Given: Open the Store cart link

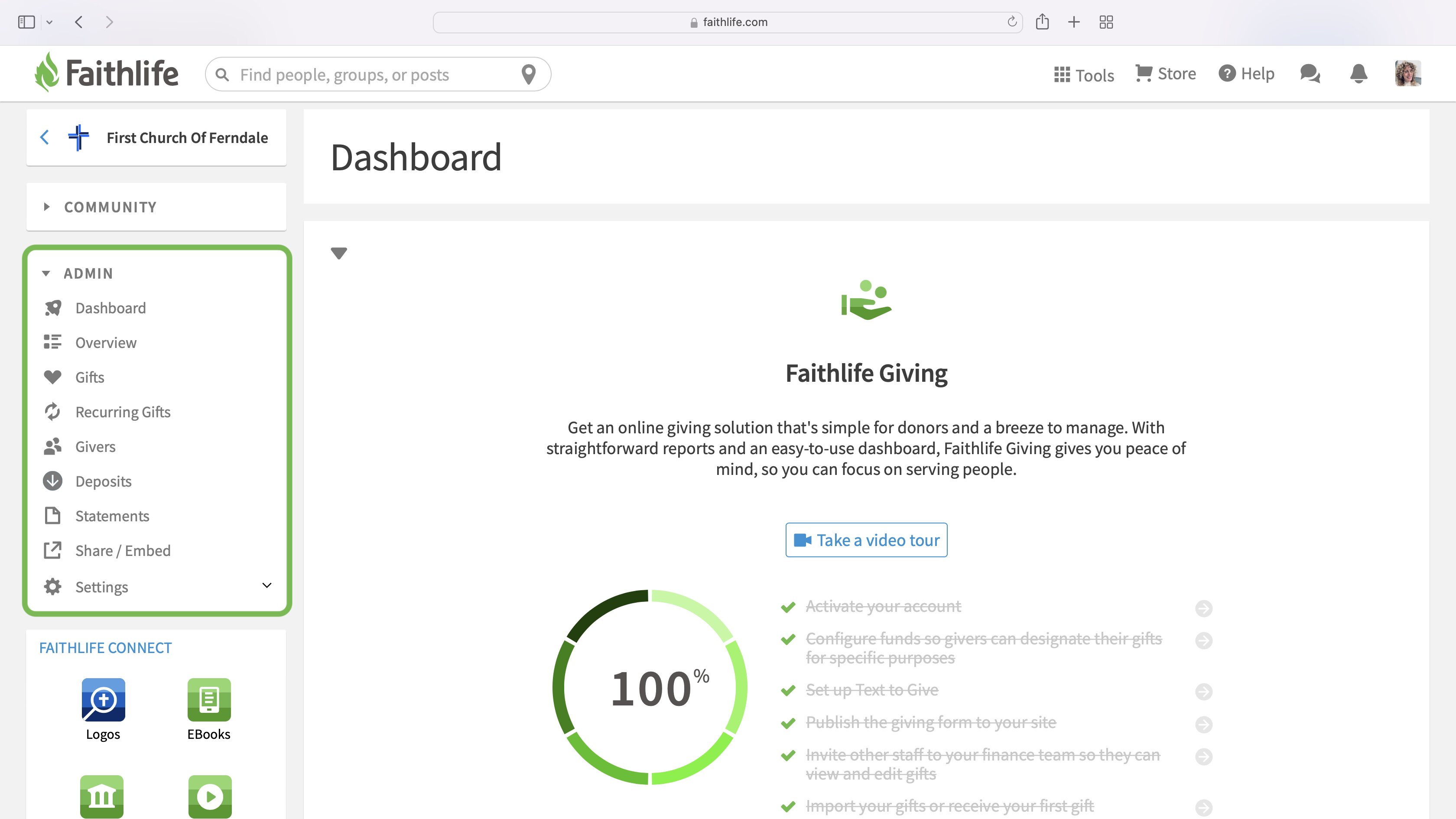Looking at the screenshot, I should point(1166,74).
